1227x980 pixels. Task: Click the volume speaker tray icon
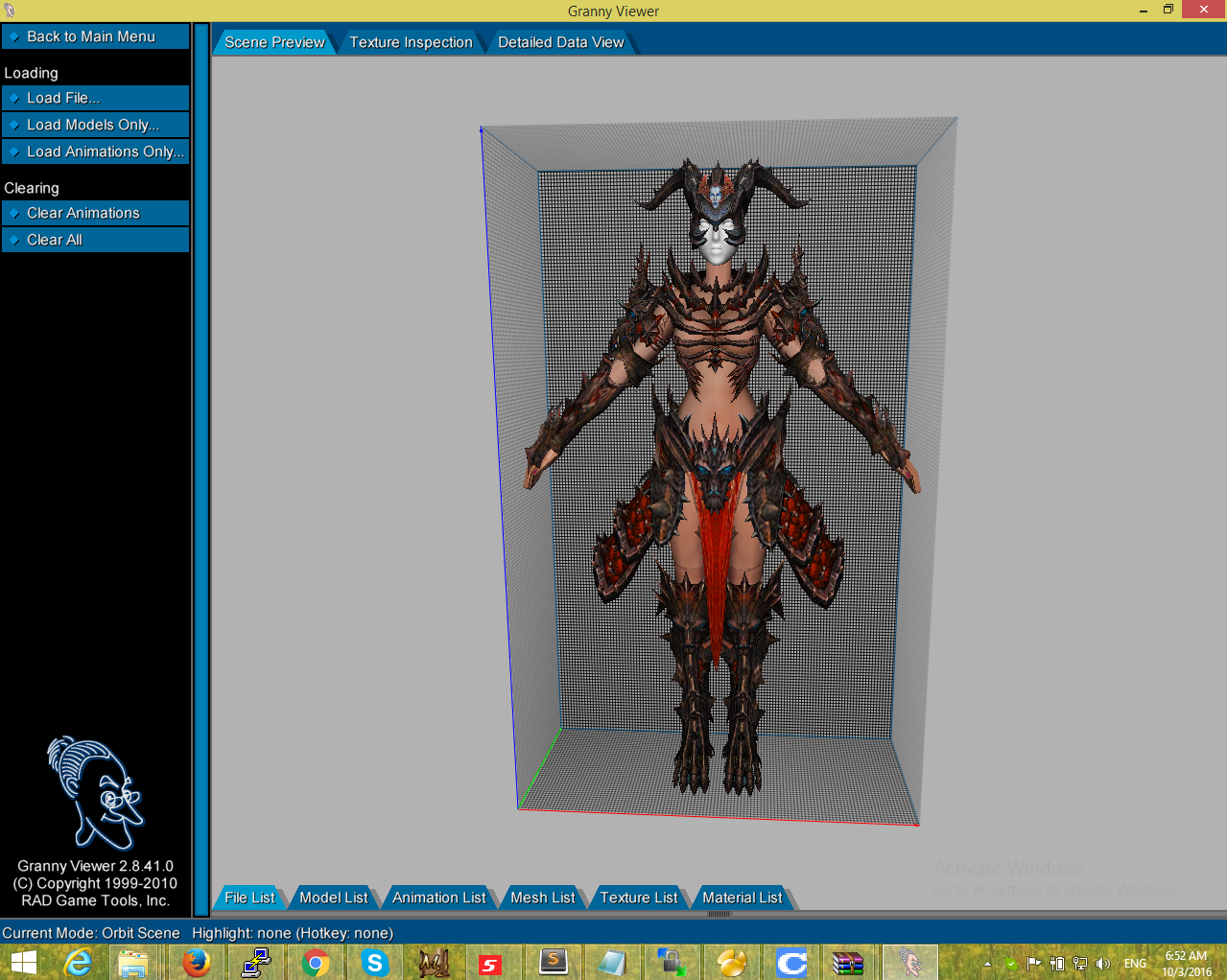(1103, 964)
